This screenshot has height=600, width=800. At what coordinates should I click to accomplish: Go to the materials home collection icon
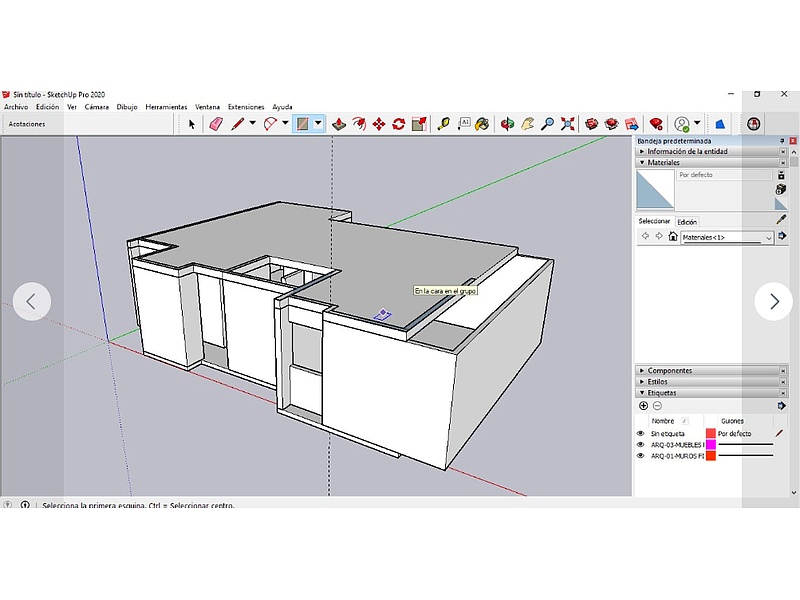(672, 237)
